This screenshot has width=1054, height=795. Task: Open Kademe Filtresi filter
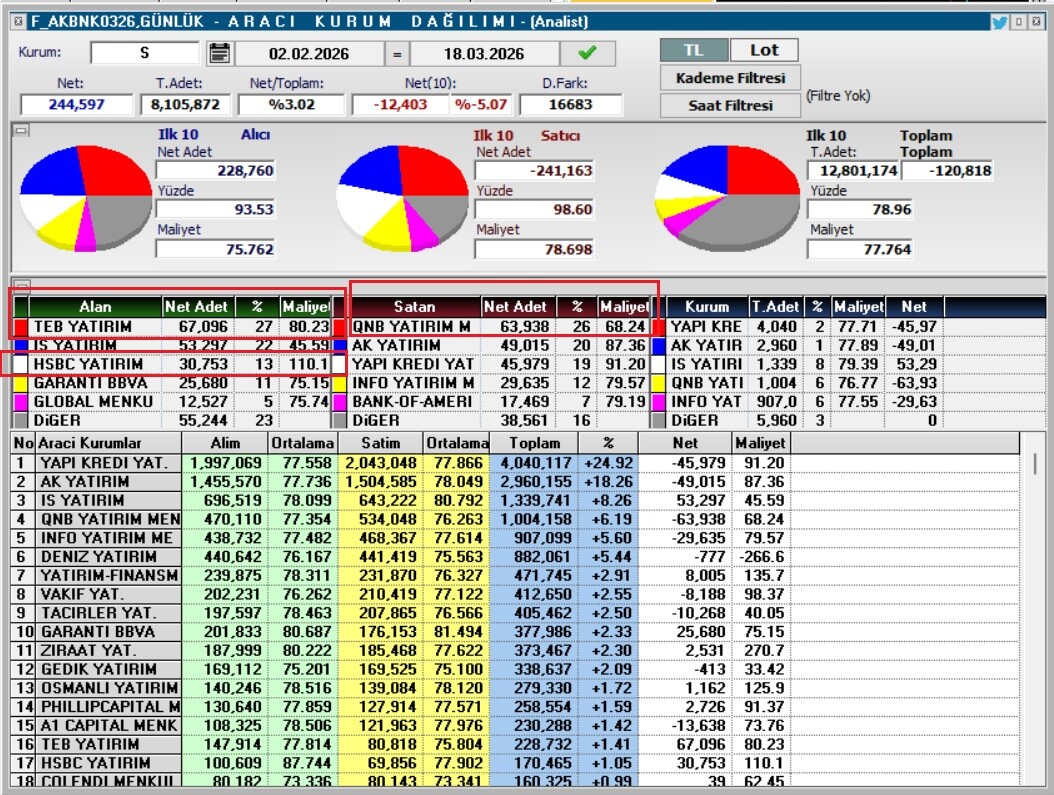pos(730,78)
